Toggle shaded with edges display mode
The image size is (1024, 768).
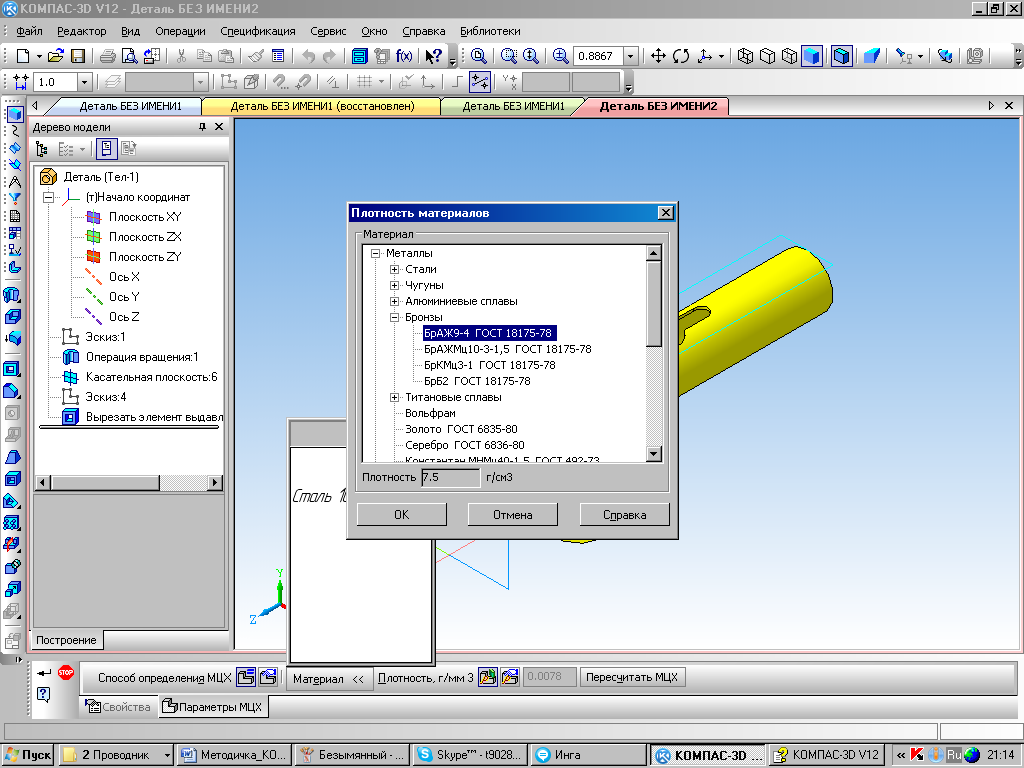pos(842,56)
